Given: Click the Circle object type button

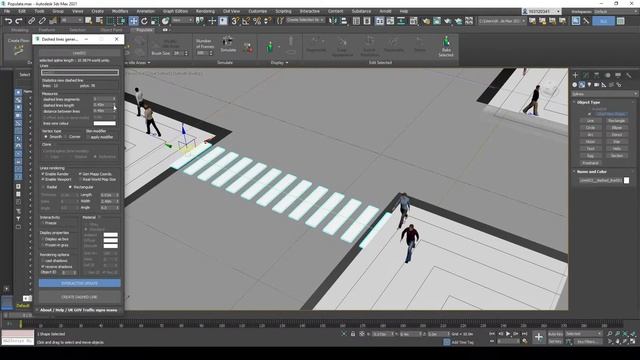Looking at the screenshot, I should point(590,128).
